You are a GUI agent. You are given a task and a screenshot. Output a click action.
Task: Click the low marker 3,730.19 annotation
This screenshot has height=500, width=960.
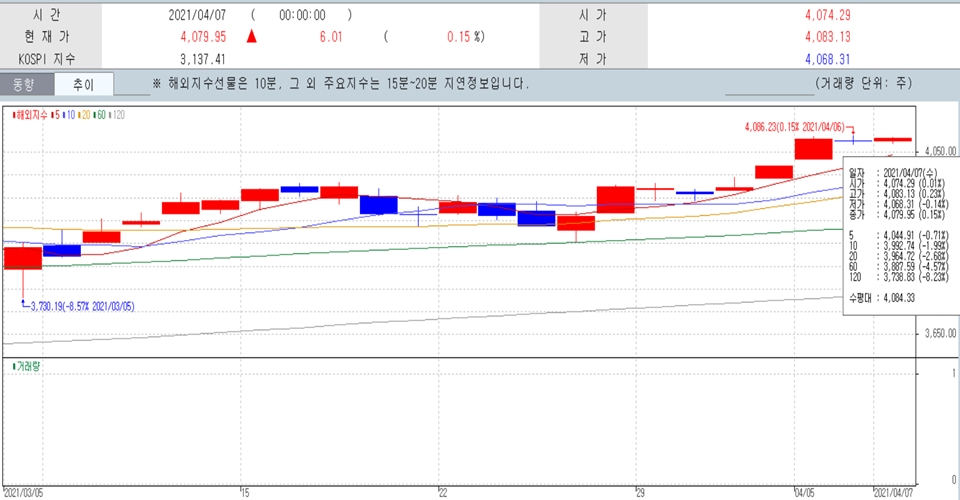(x=82, y=306)
